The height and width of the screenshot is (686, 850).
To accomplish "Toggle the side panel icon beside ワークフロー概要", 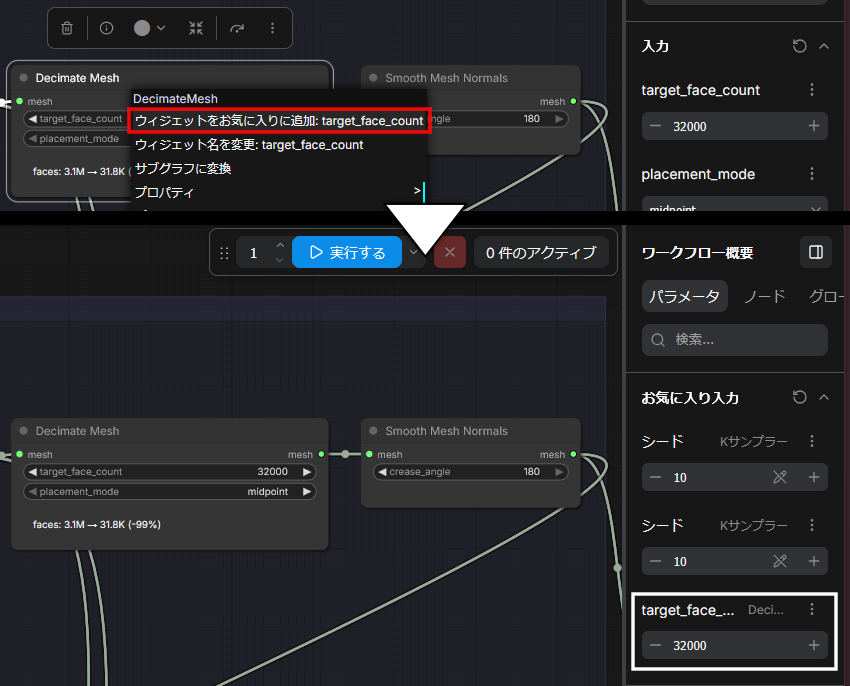I will 816,252.
